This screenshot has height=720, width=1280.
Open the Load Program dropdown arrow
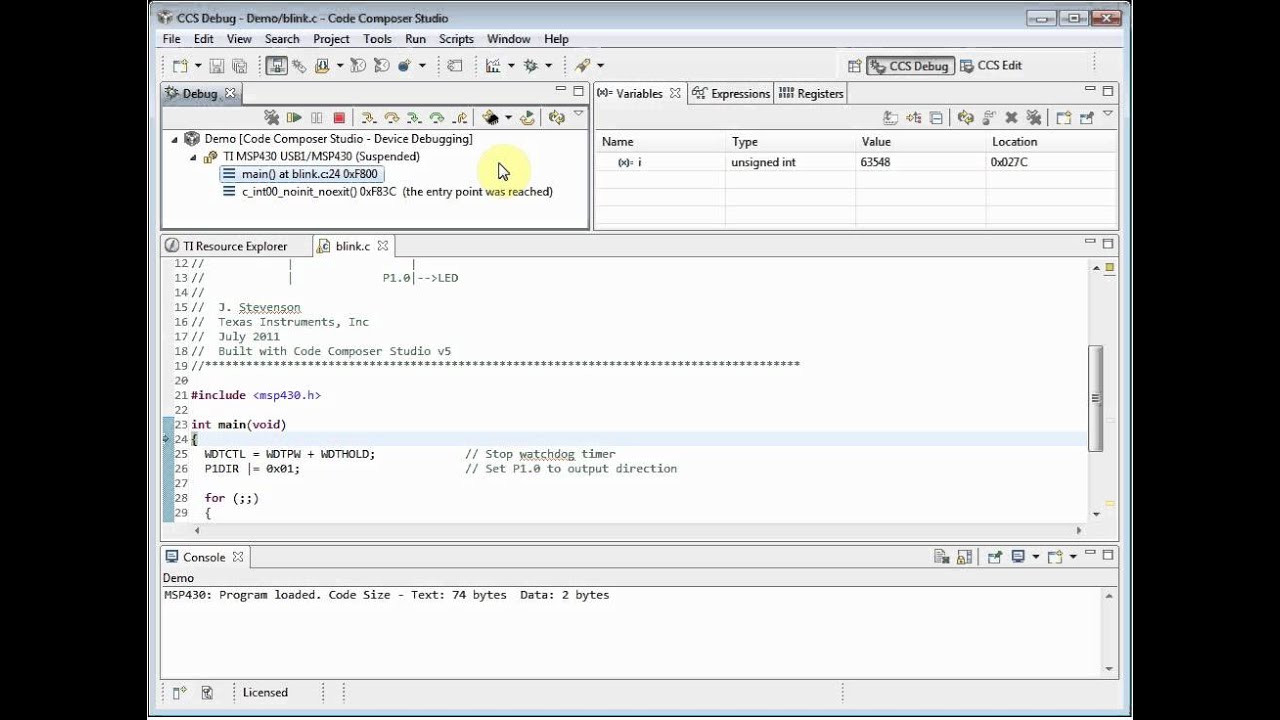[340, 66]
